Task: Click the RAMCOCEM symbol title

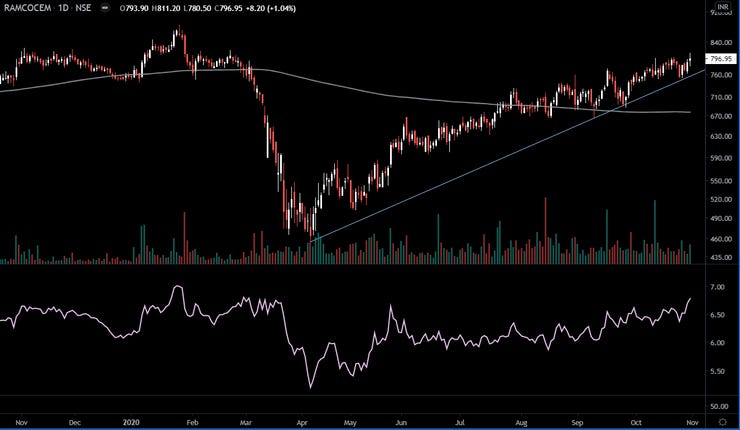Action: pos(27,8)
